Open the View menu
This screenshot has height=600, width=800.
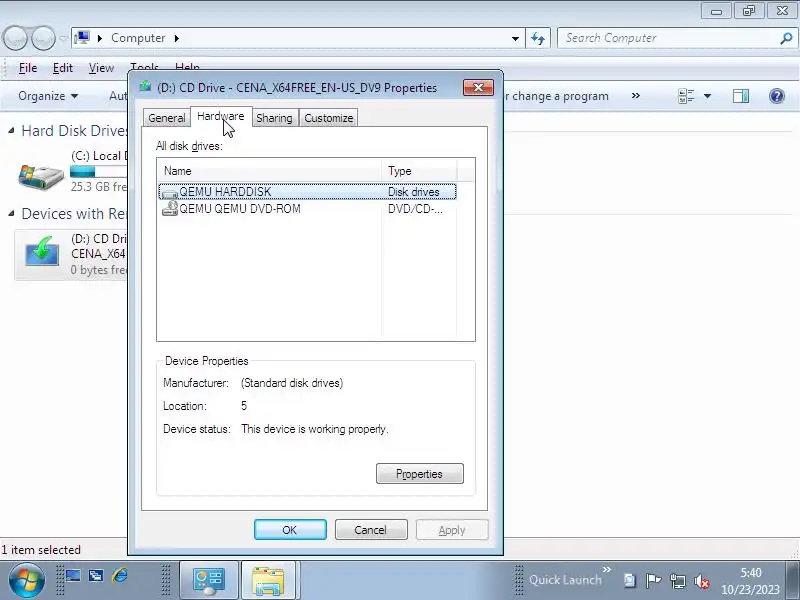coord(101,68)
